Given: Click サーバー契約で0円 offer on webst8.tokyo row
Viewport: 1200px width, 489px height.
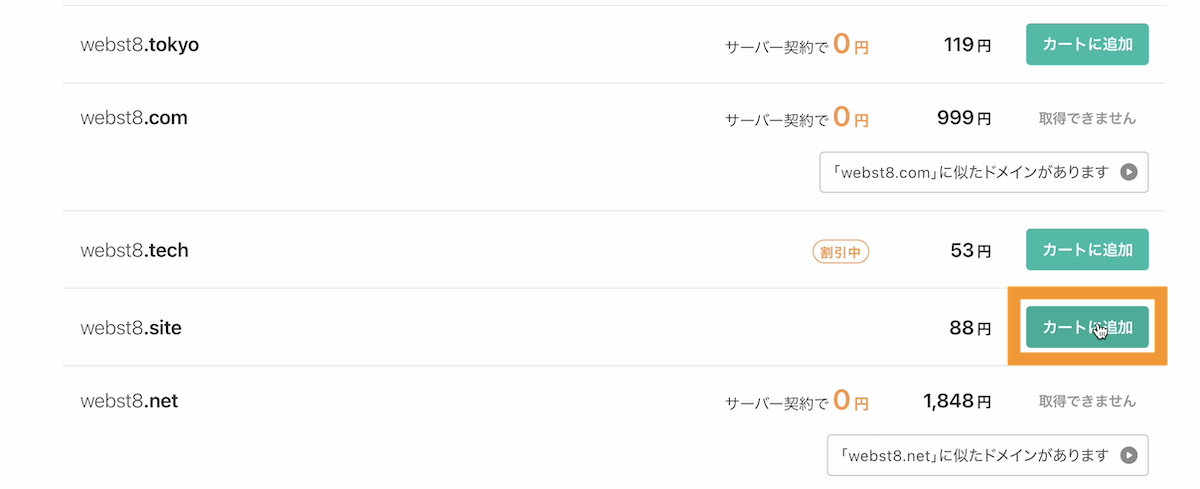Looking at the screenshot, I should click(x=797, y=44).
